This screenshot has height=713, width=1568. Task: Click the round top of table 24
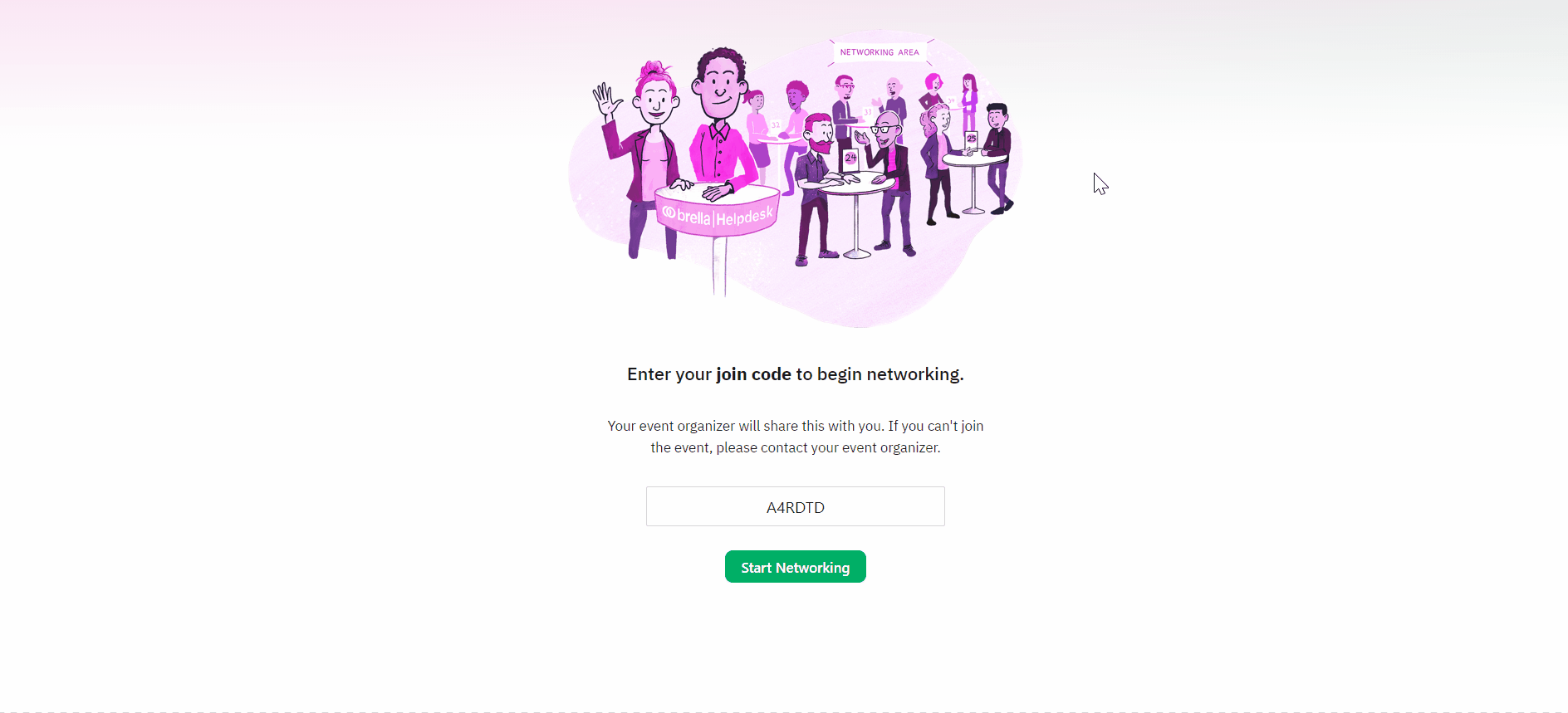coord(855,183)
